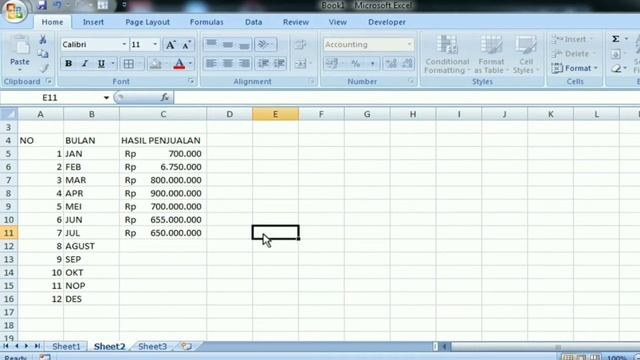
Task: Align text left
Action: 211,63
